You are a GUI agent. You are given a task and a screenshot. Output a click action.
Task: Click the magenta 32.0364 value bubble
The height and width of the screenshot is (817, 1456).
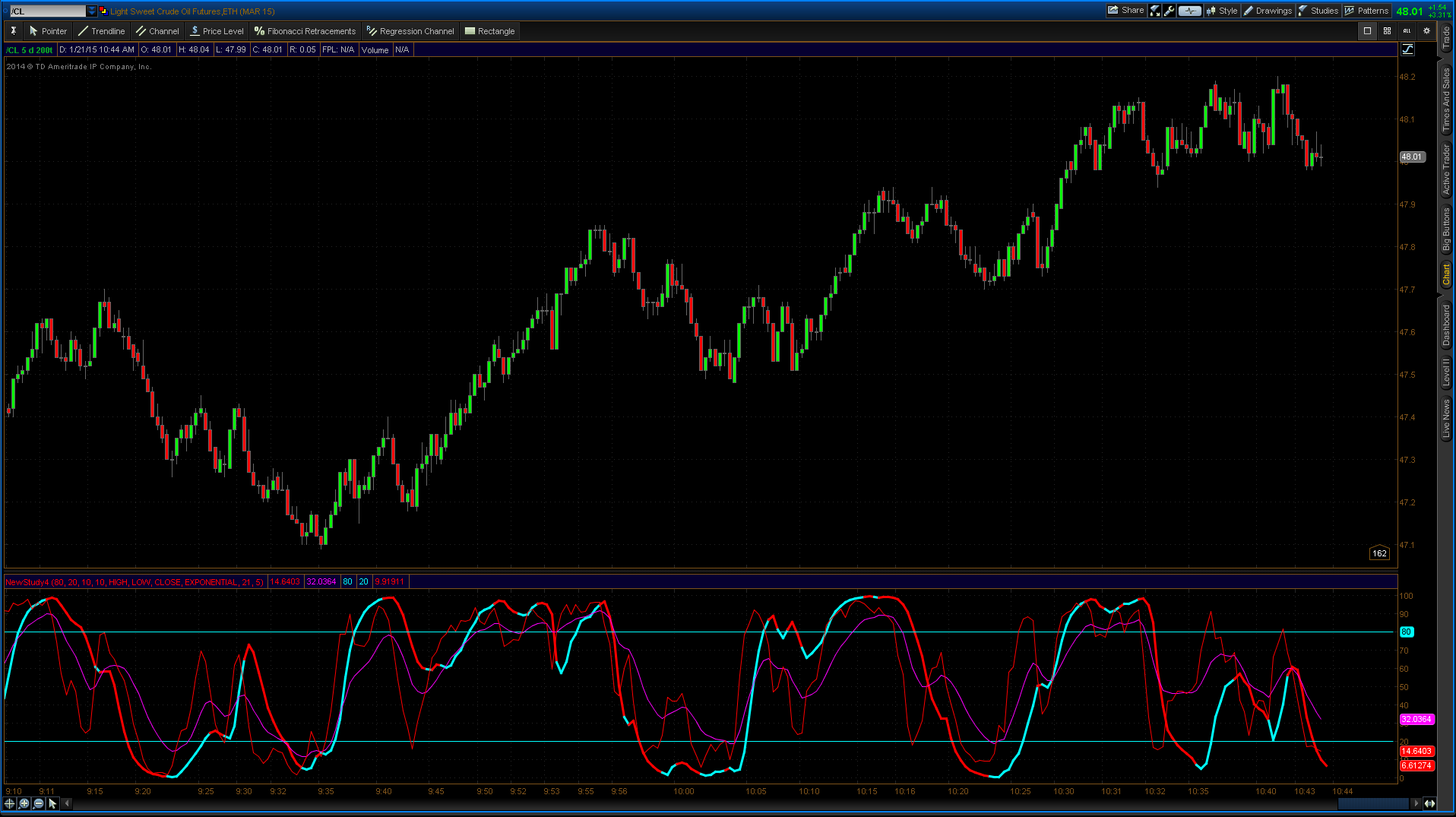pyautogui.click(x=1416, y=719)
